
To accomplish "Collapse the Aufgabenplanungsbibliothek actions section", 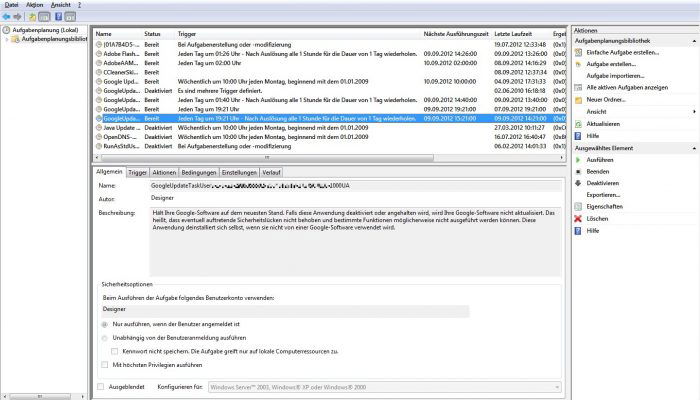I will click(x=694, y=41).
